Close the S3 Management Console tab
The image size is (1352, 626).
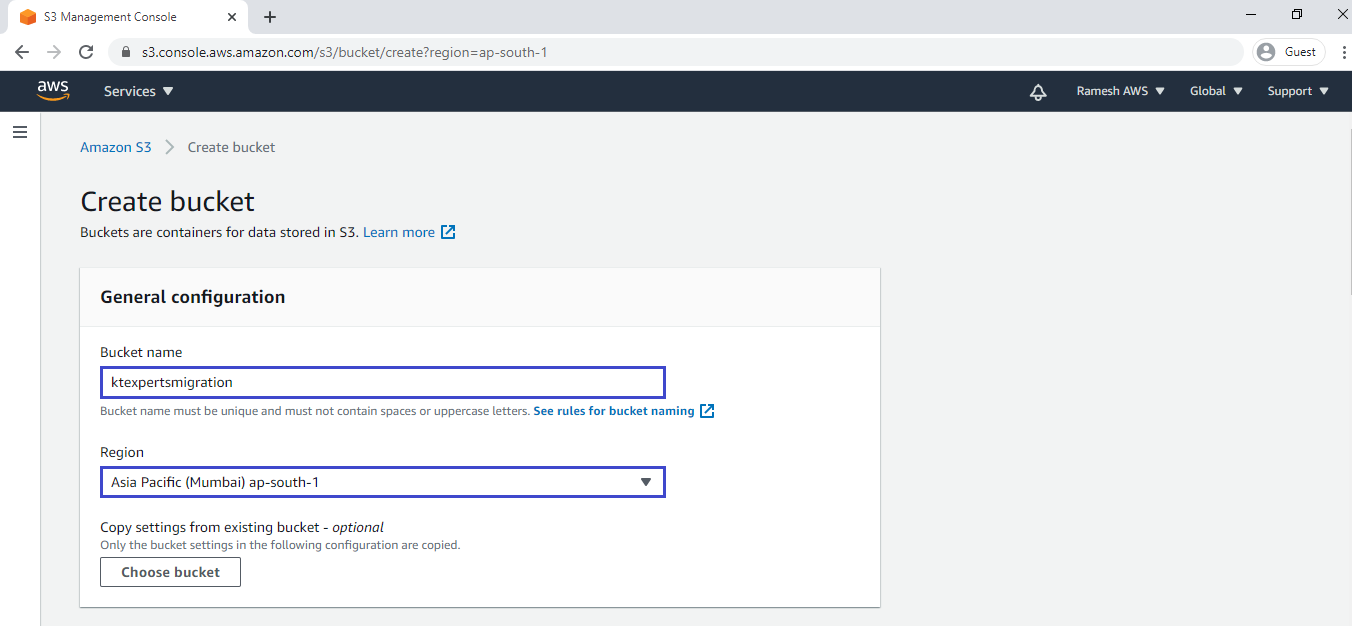(232, 17)
